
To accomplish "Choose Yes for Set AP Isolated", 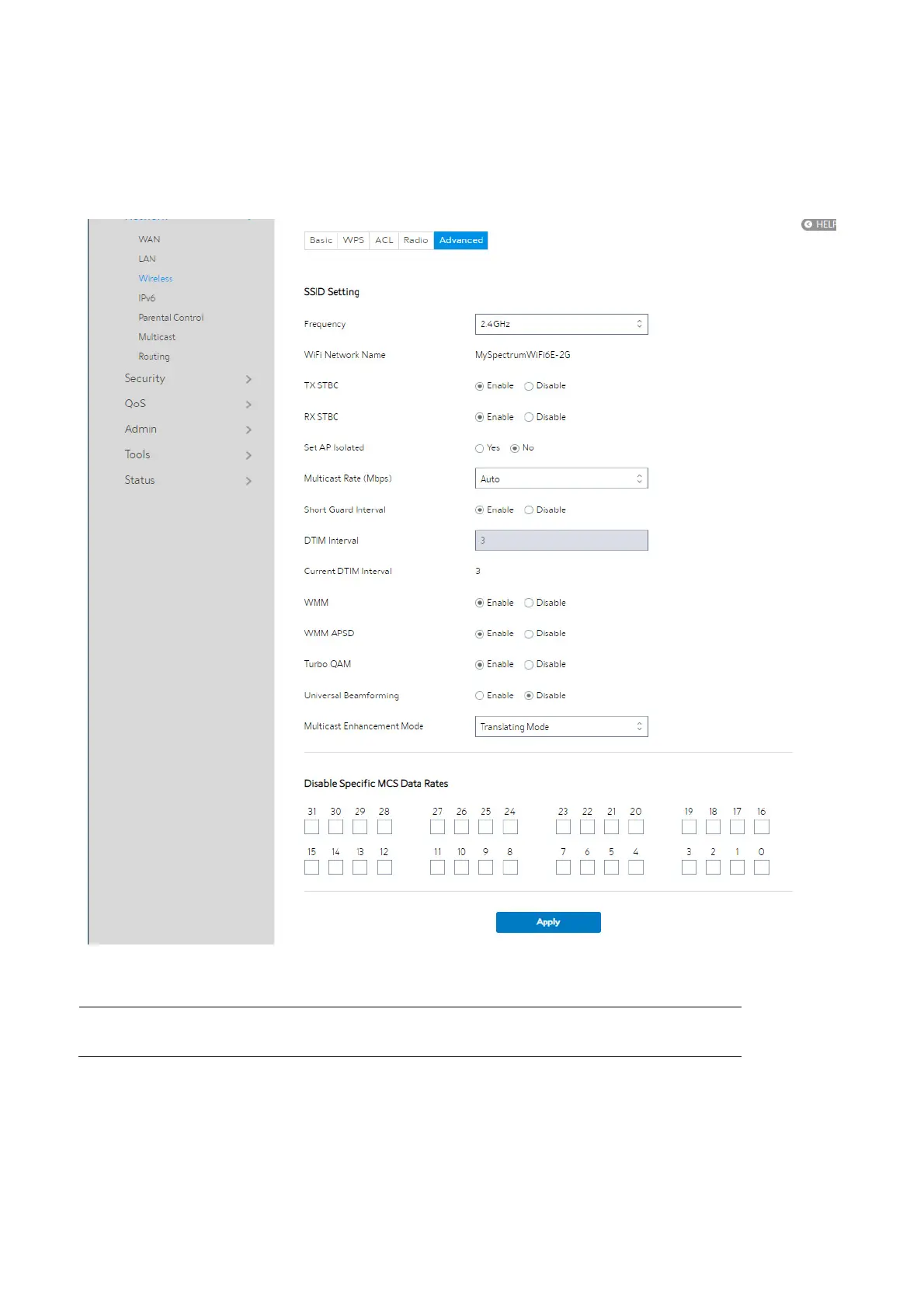I will [479, 448].
